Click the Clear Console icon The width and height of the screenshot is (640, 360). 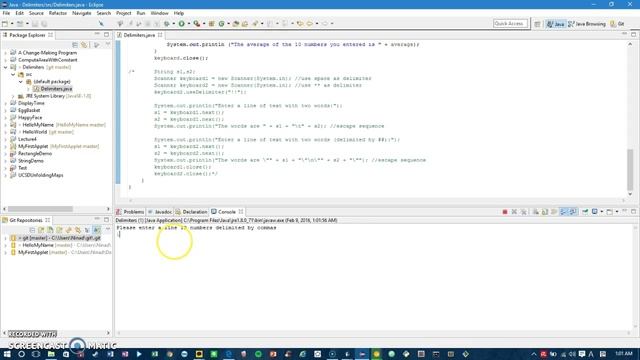(535, 212)
